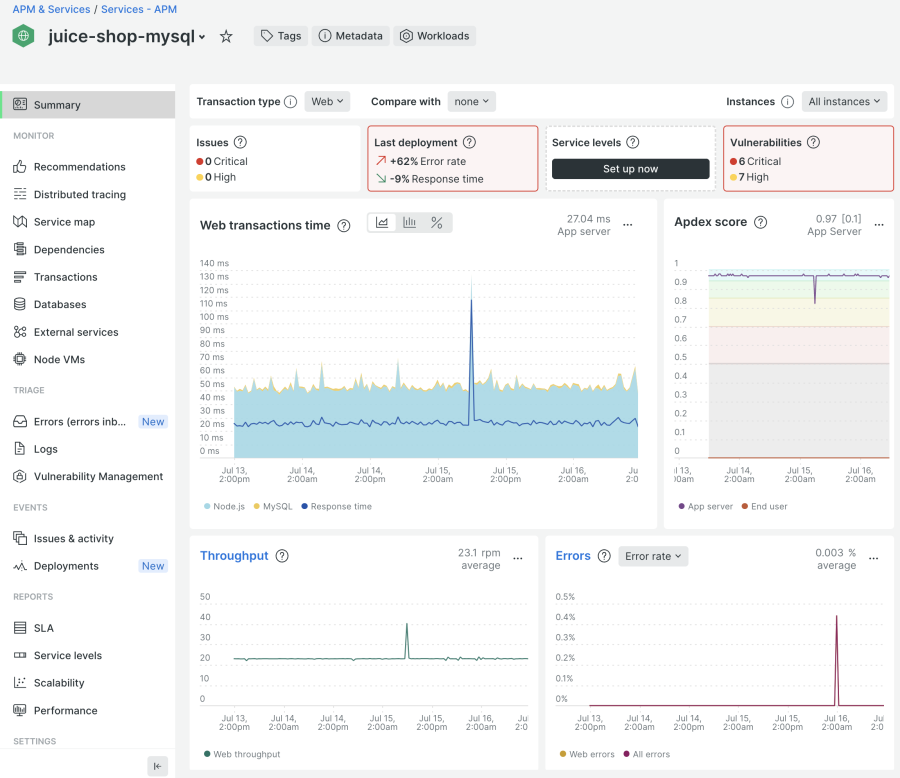Click the help icon next to Vulnerabilities
The height and width of the screenshot is (778, 900).
(813, 143)
